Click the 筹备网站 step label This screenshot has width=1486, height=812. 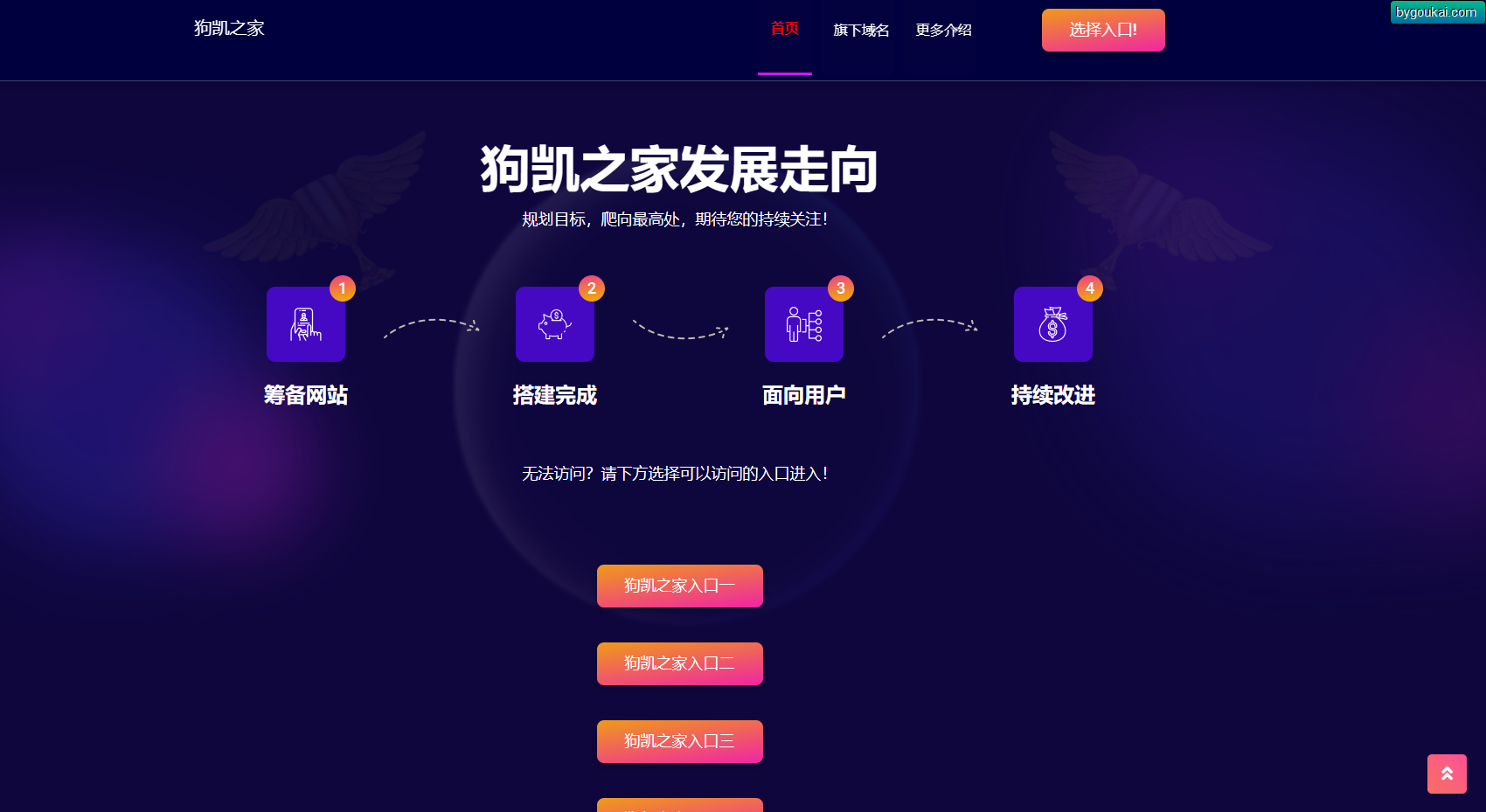click(306, 395)
